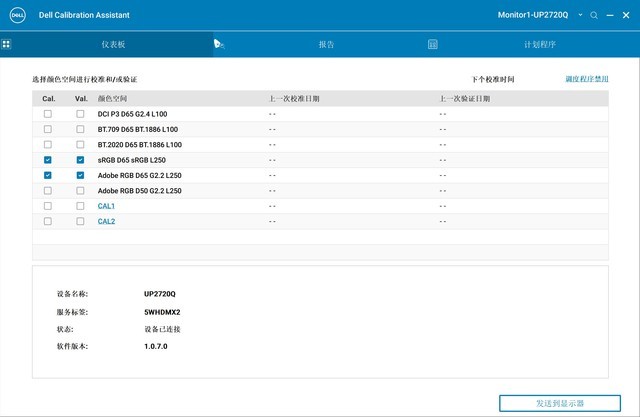Enable Cal. checkbox for DCI P3 D65 G2.4 L100
Screen dimensions: 640x417
48,114
